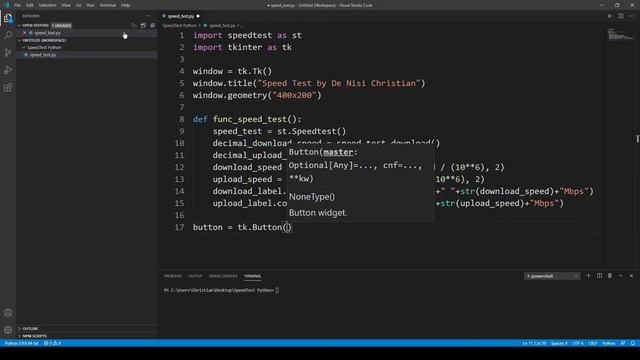
Task: Click the 'def func_speed_test():' line
Action: (x=247, y=119)
